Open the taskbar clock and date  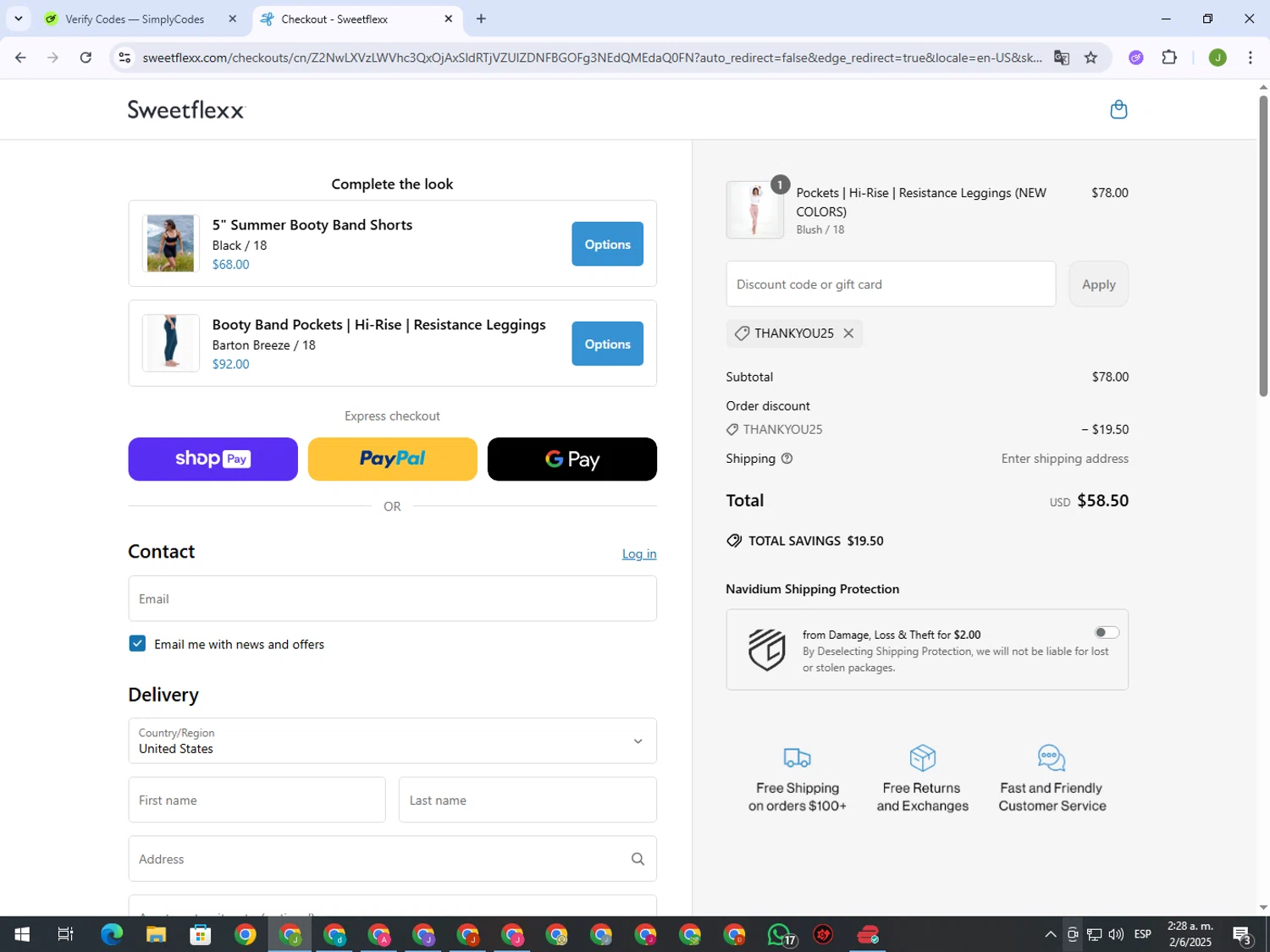(x=1190, y=934)
